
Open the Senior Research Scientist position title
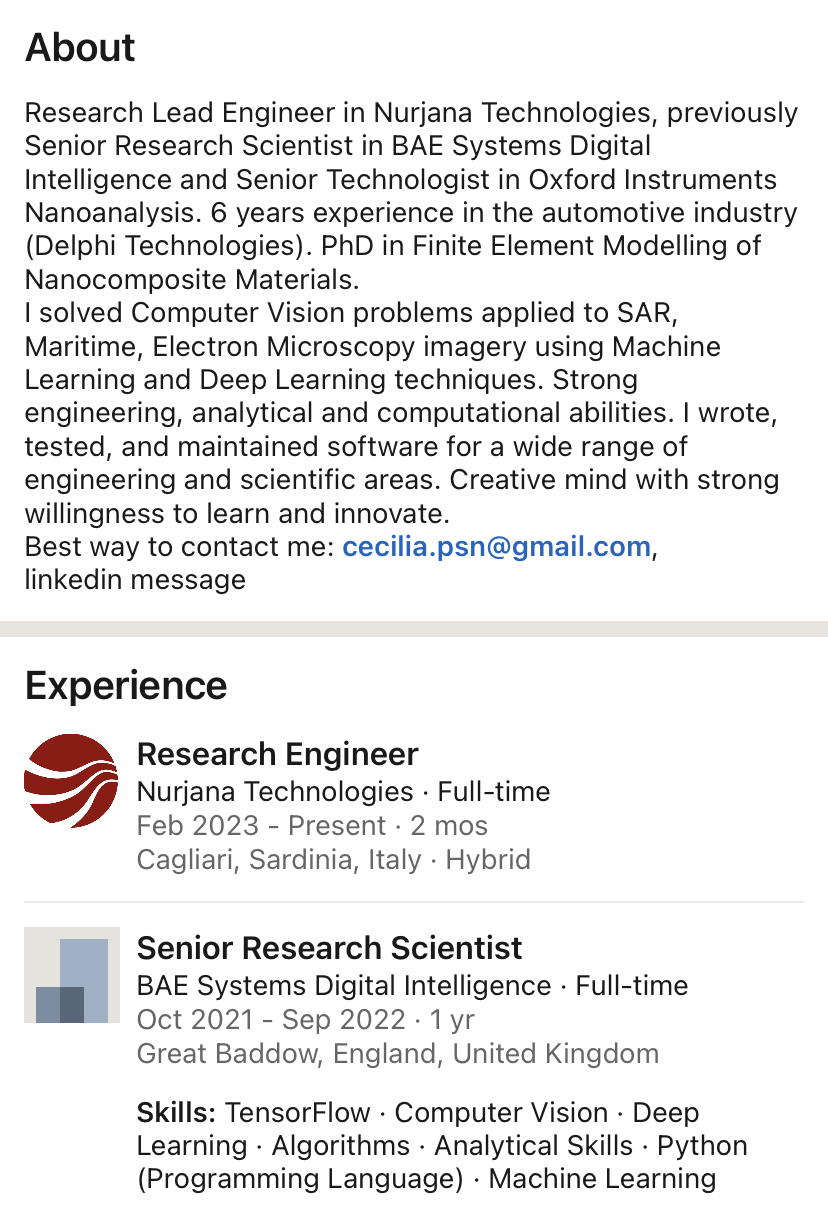pyautogui.click(x=329, y=948)
